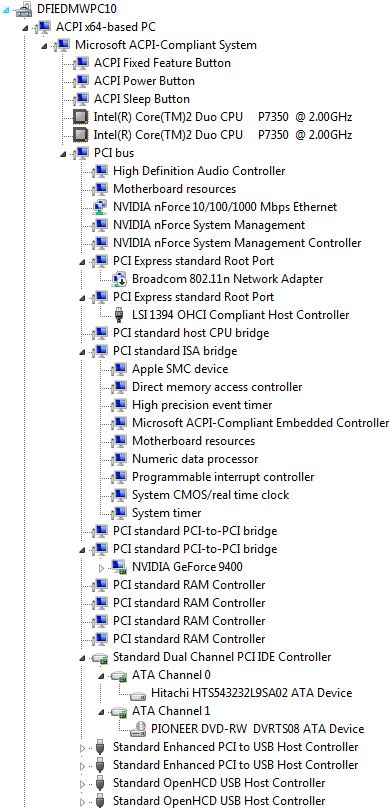Click the LSI 1394 OHCI controller icon
The width and height of the screenshot is (391, 808).
click(119, 315)
